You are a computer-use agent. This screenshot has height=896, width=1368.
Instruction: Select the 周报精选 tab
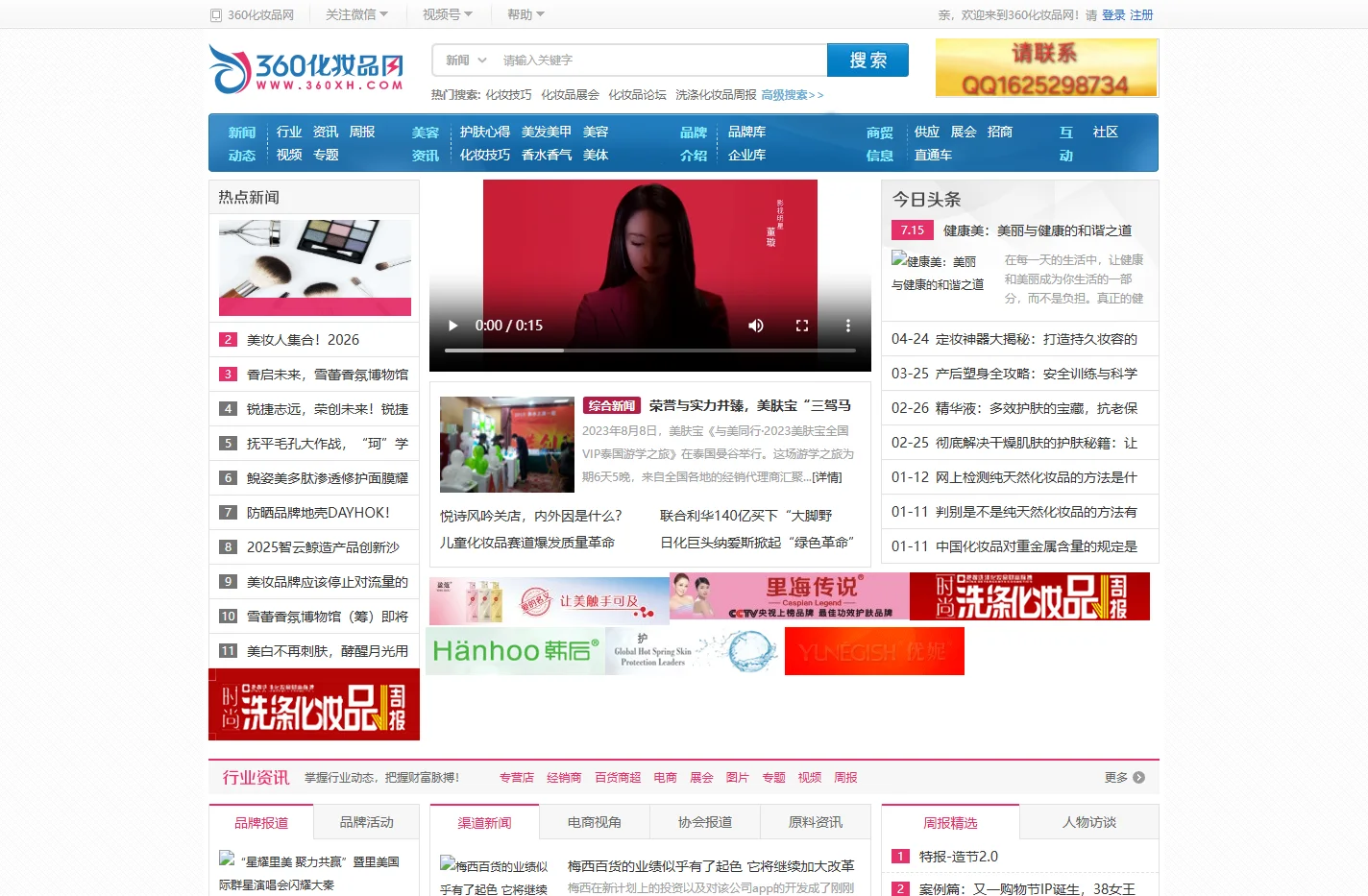[x=950, y=822]
